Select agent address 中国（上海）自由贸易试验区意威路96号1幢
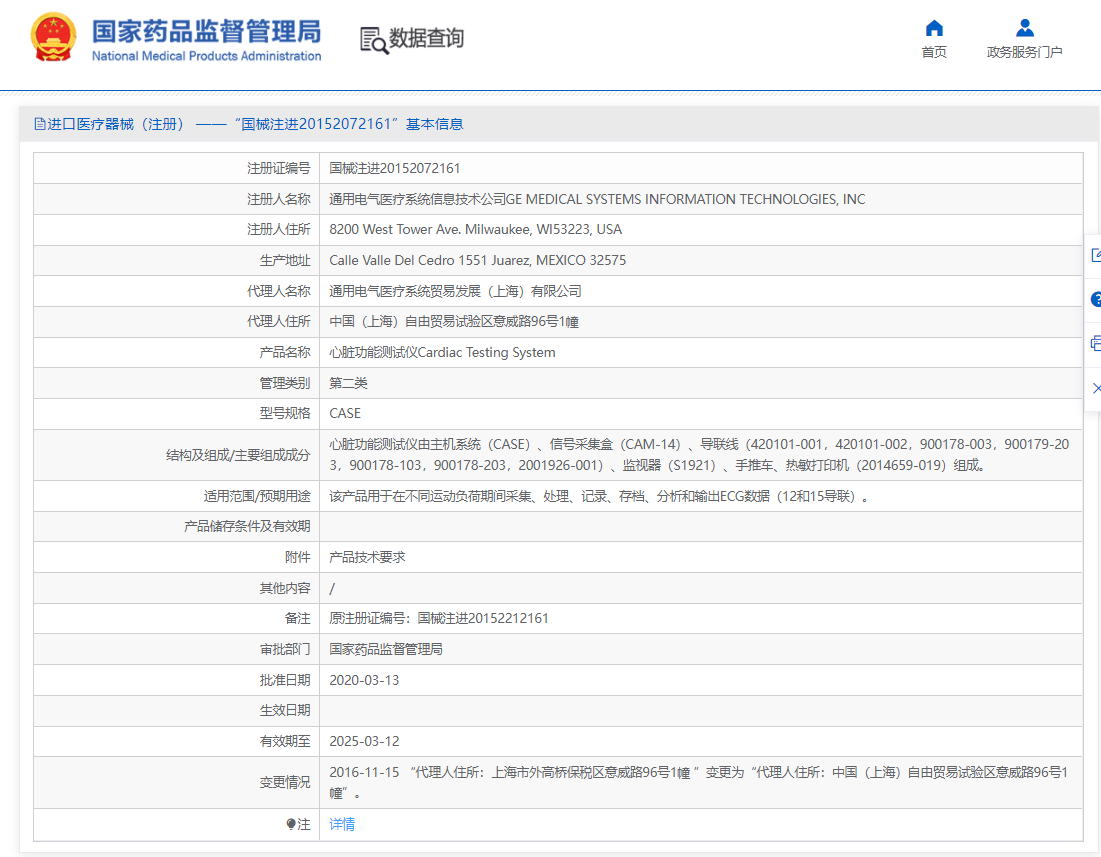Image resolution: width=1101 pixels, height=857 pixels. pos(454,321)
